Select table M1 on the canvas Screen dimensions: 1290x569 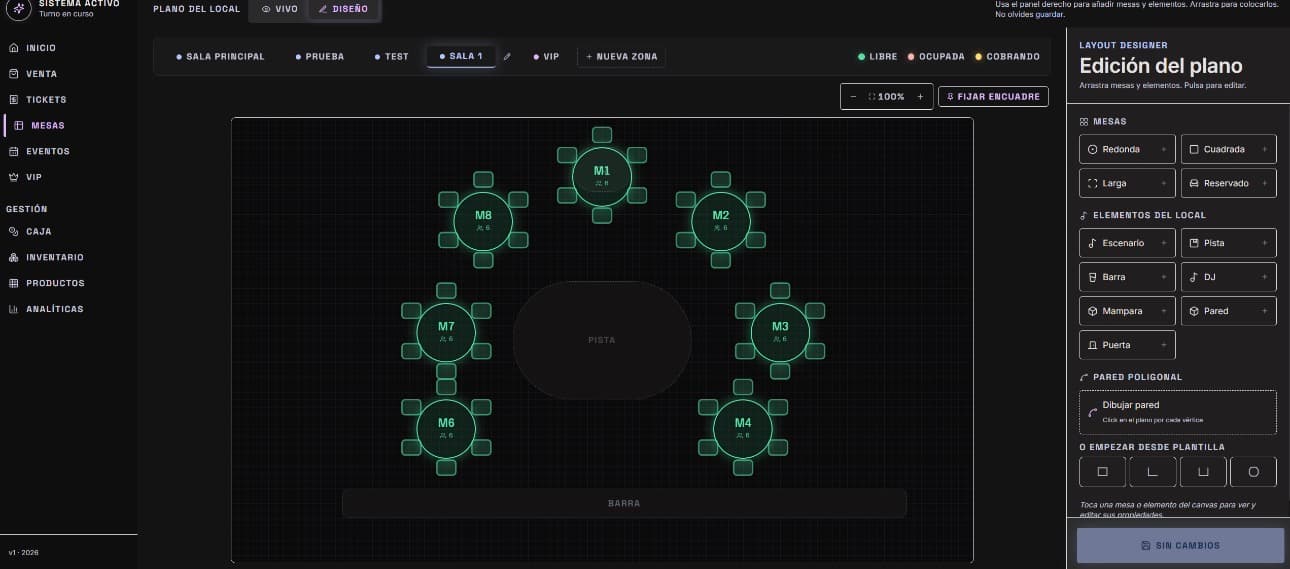pyautogui.click(x=602, y=175)
